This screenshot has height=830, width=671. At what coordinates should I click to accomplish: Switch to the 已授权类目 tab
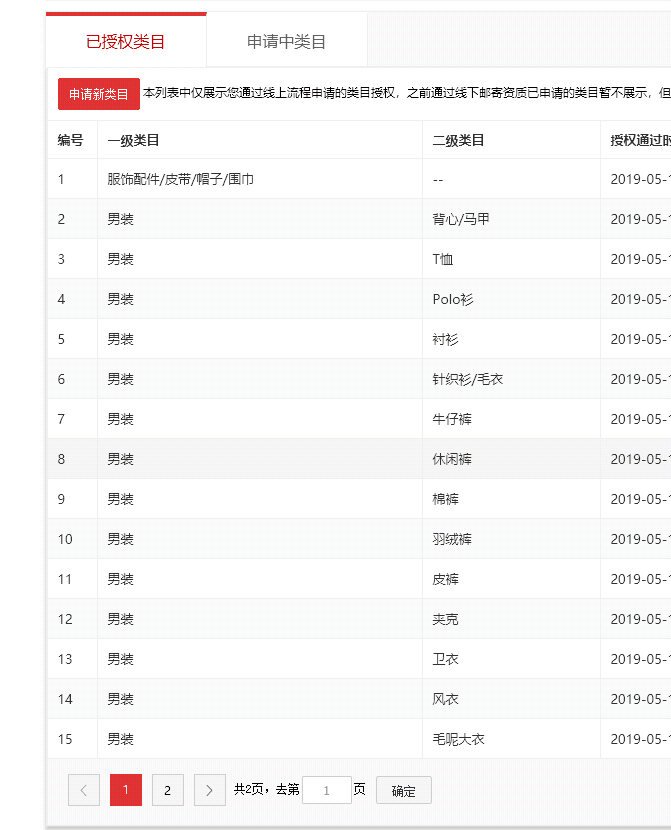[x=125, y=41]
